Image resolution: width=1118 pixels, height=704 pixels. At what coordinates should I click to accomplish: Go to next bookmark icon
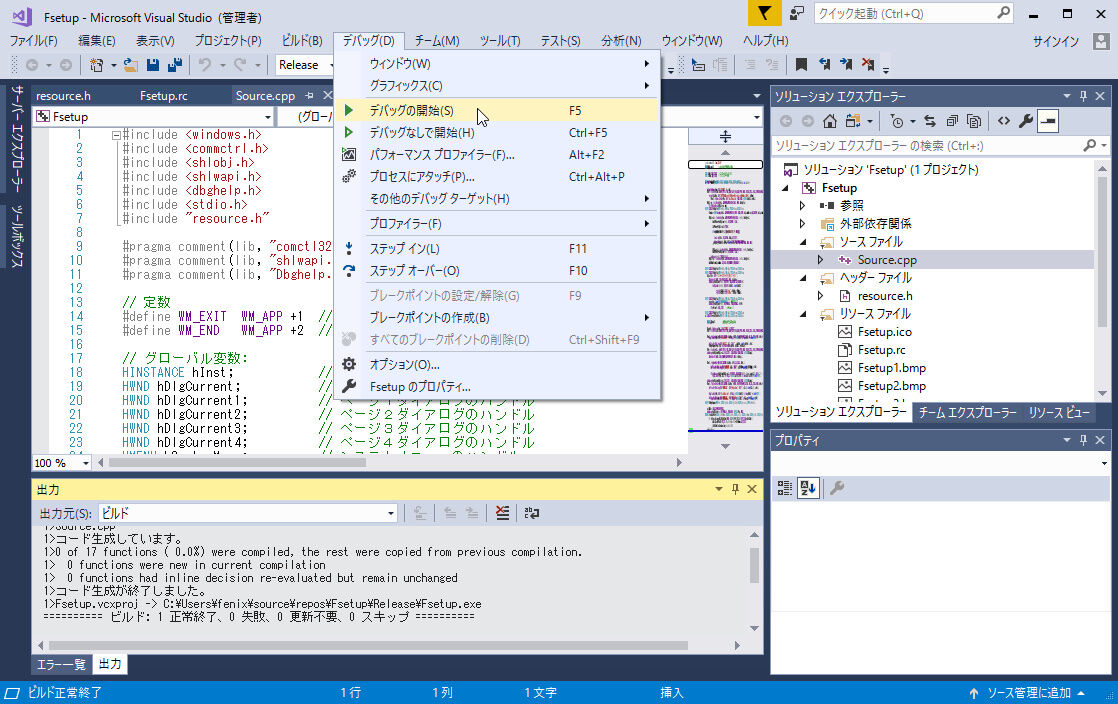pyautogui.click(x=846, y=65)
